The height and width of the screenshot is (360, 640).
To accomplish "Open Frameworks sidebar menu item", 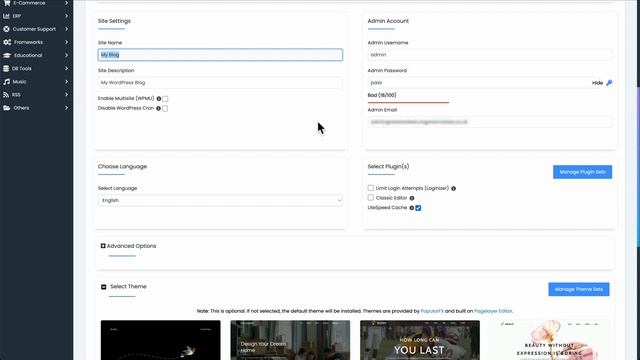I will [x=36, y=42].
